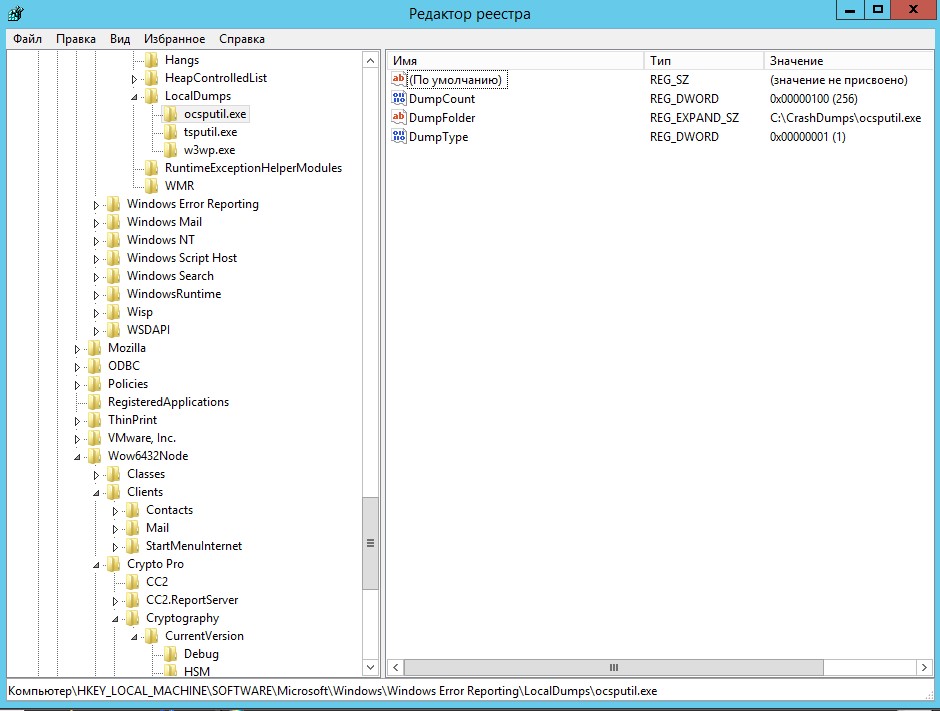Screen dimensions: 940x711
Task: Expand the CC2.ReportServer key
Action: coord(115,601)
